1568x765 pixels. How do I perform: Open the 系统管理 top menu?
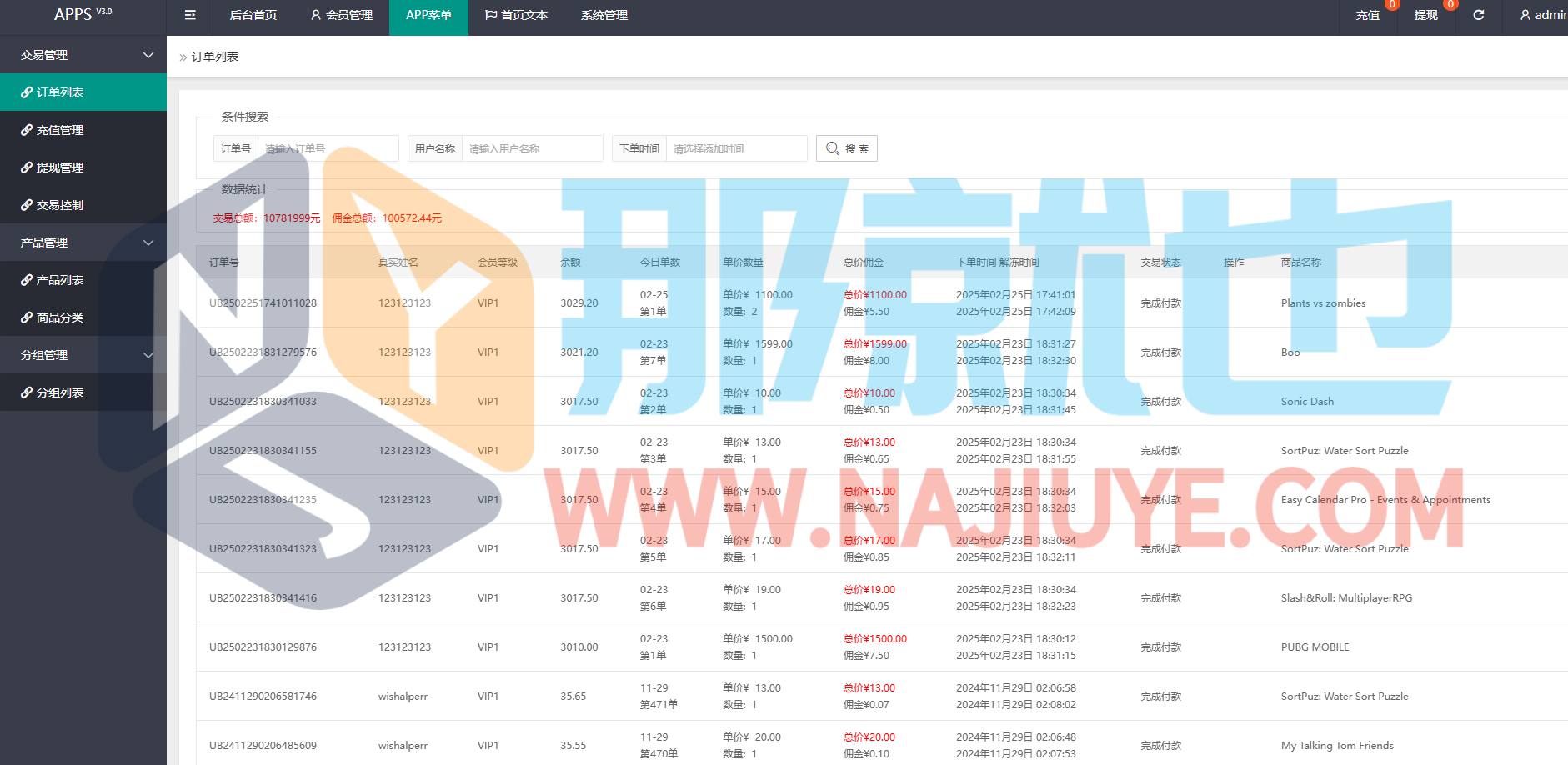click(604, 15)
